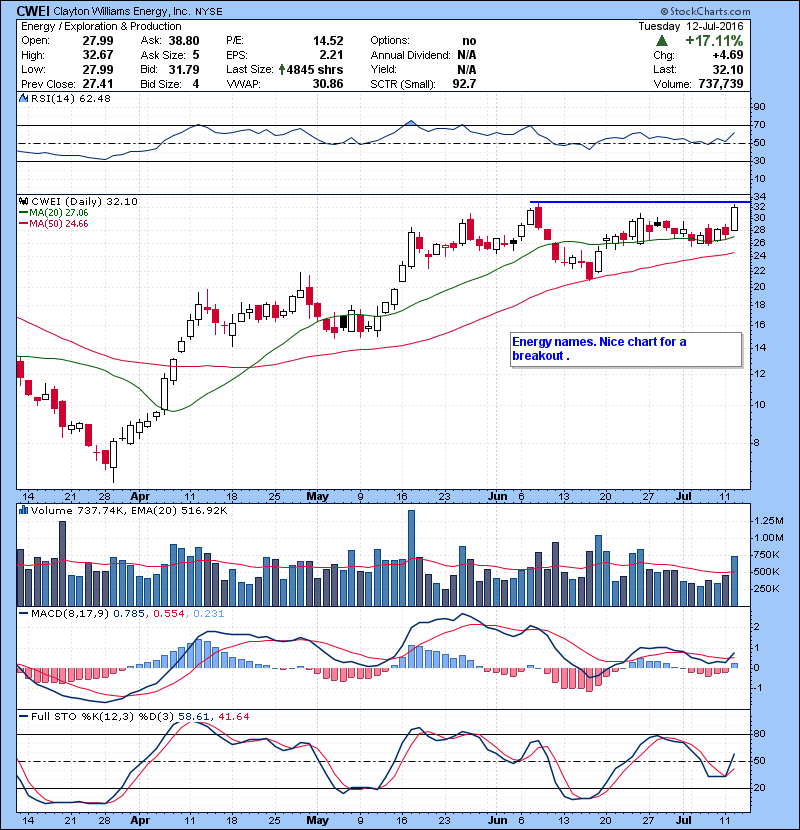800x830 pixels.
Task: Click the Bid value 31.79
Action: click(184, 69)
